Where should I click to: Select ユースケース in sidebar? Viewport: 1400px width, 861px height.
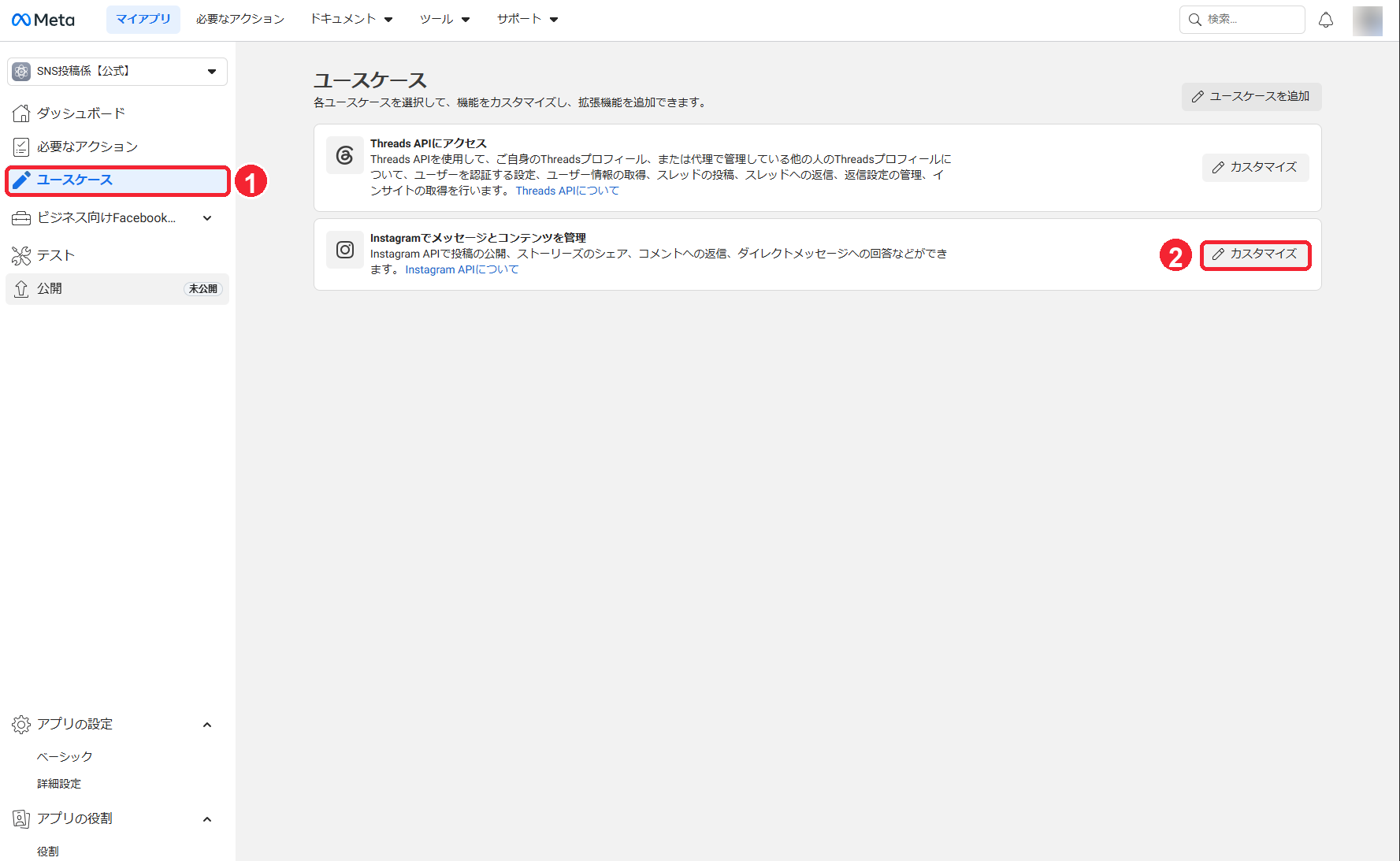tap(117, 180)
